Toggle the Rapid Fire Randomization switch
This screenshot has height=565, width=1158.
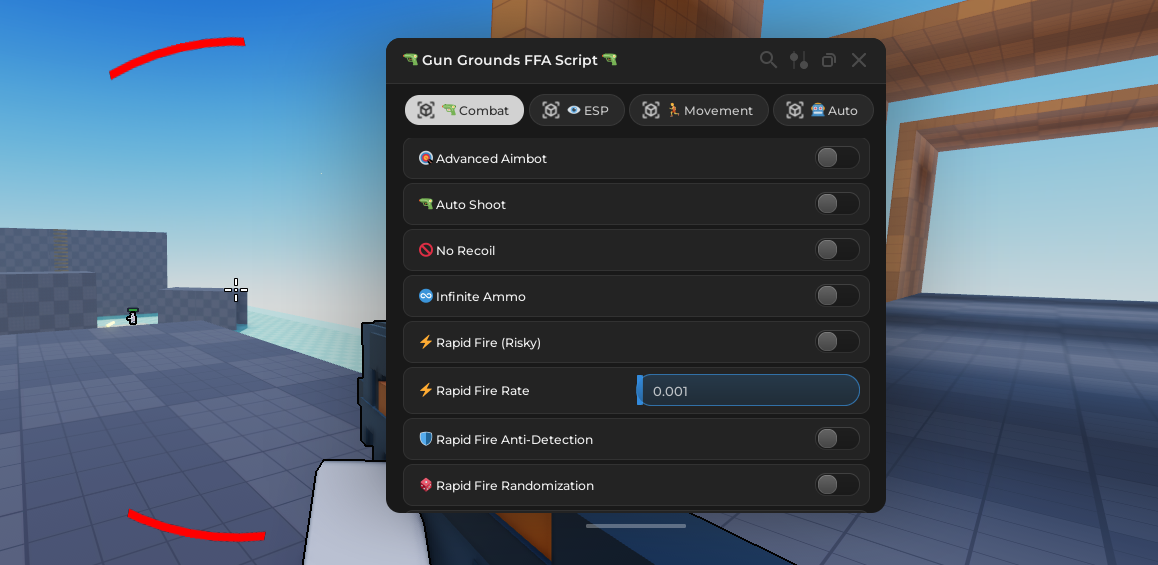pyautogui.click(x=837, y=485)
